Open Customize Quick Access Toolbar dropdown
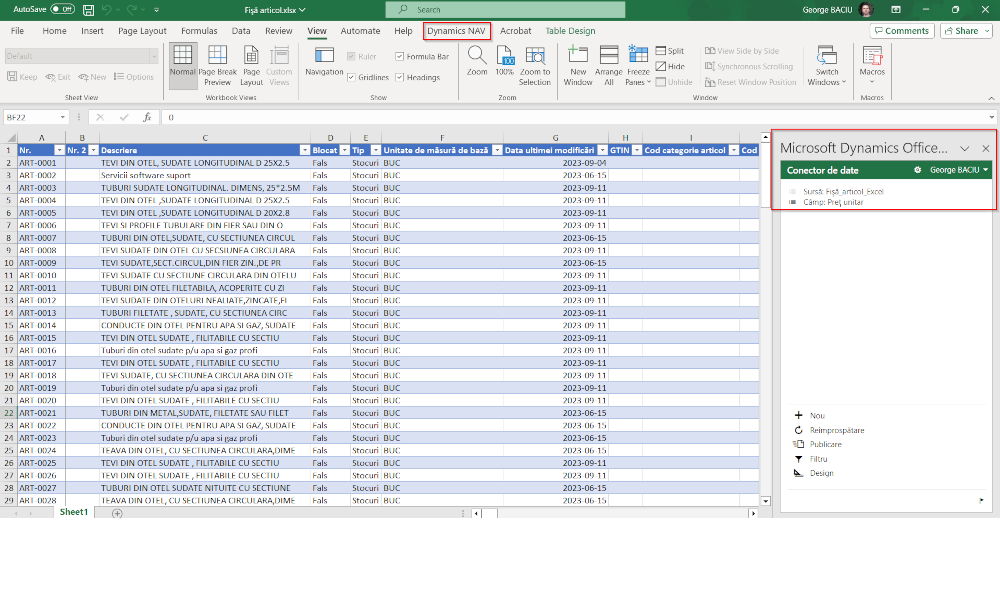 [156, 10]
